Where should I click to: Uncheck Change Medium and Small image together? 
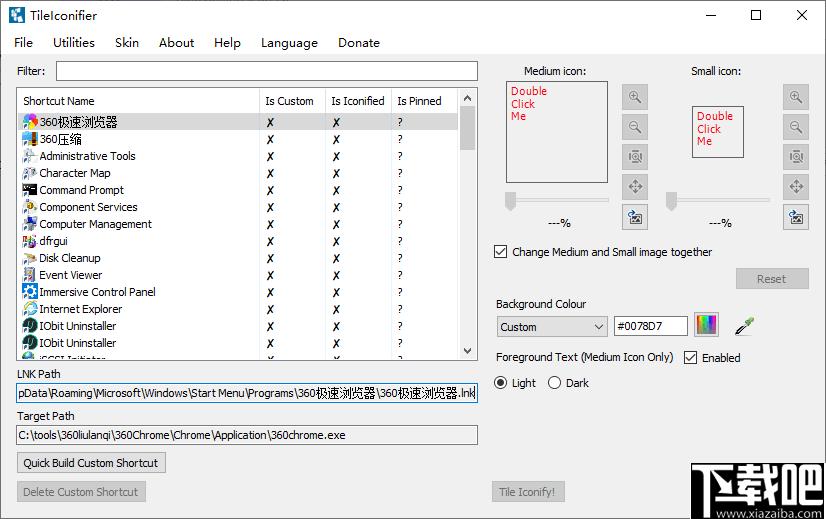pos(501,252)
